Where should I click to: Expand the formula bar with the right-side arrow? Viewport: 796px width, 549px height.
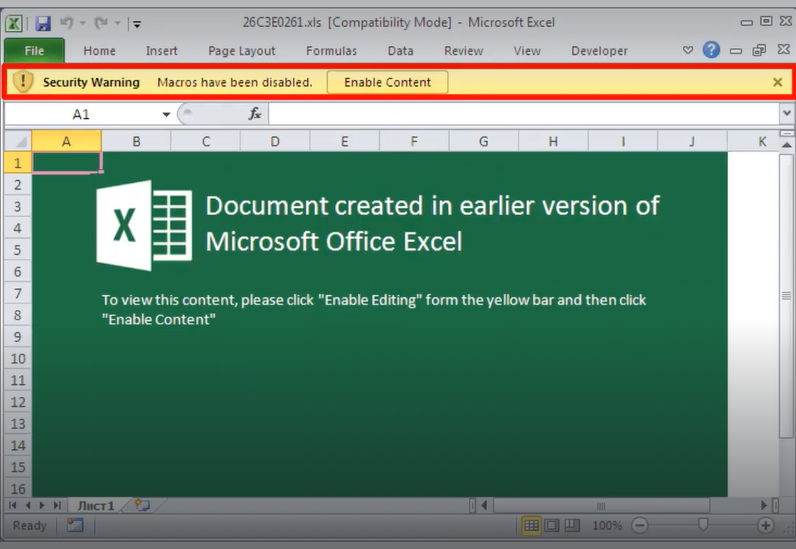click(x=787, y=113)
